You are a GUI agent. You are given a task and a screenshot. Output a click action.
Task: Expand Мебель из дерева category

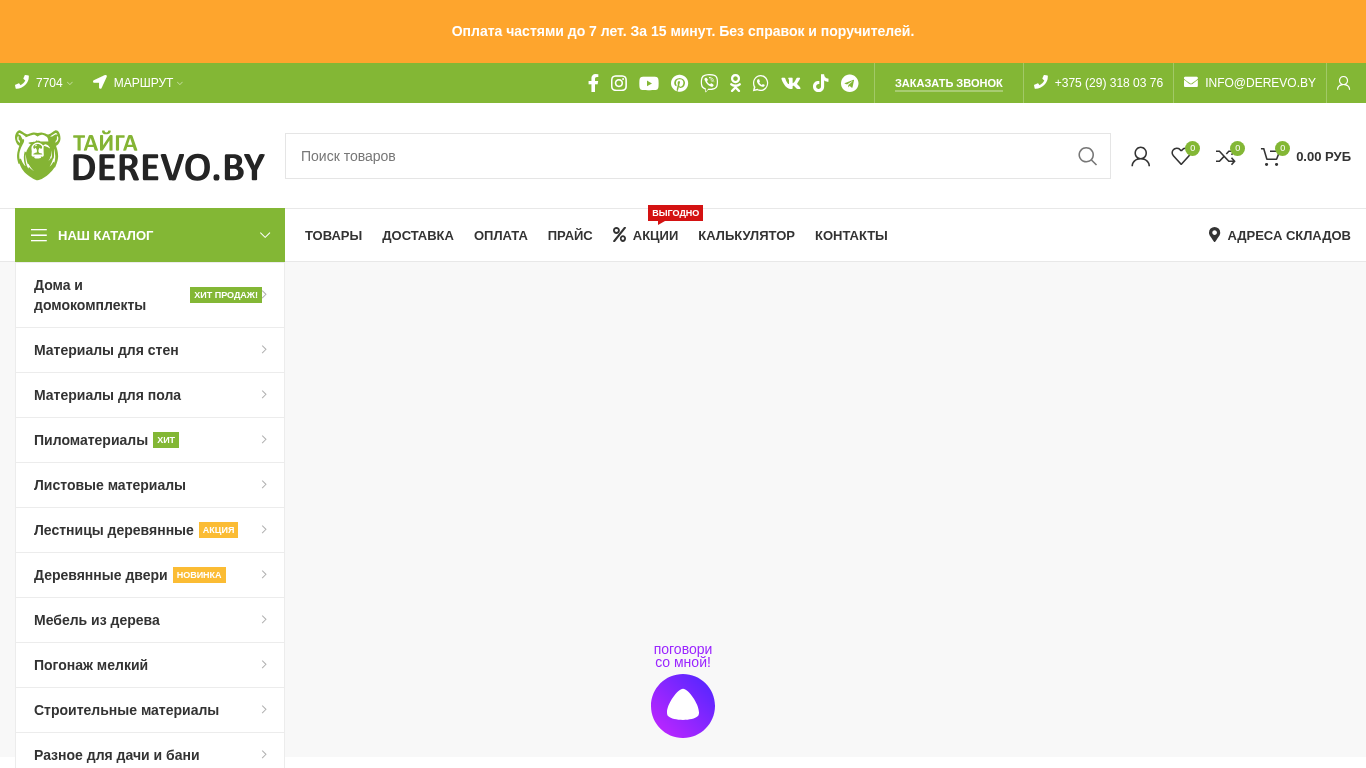point(150,620)
